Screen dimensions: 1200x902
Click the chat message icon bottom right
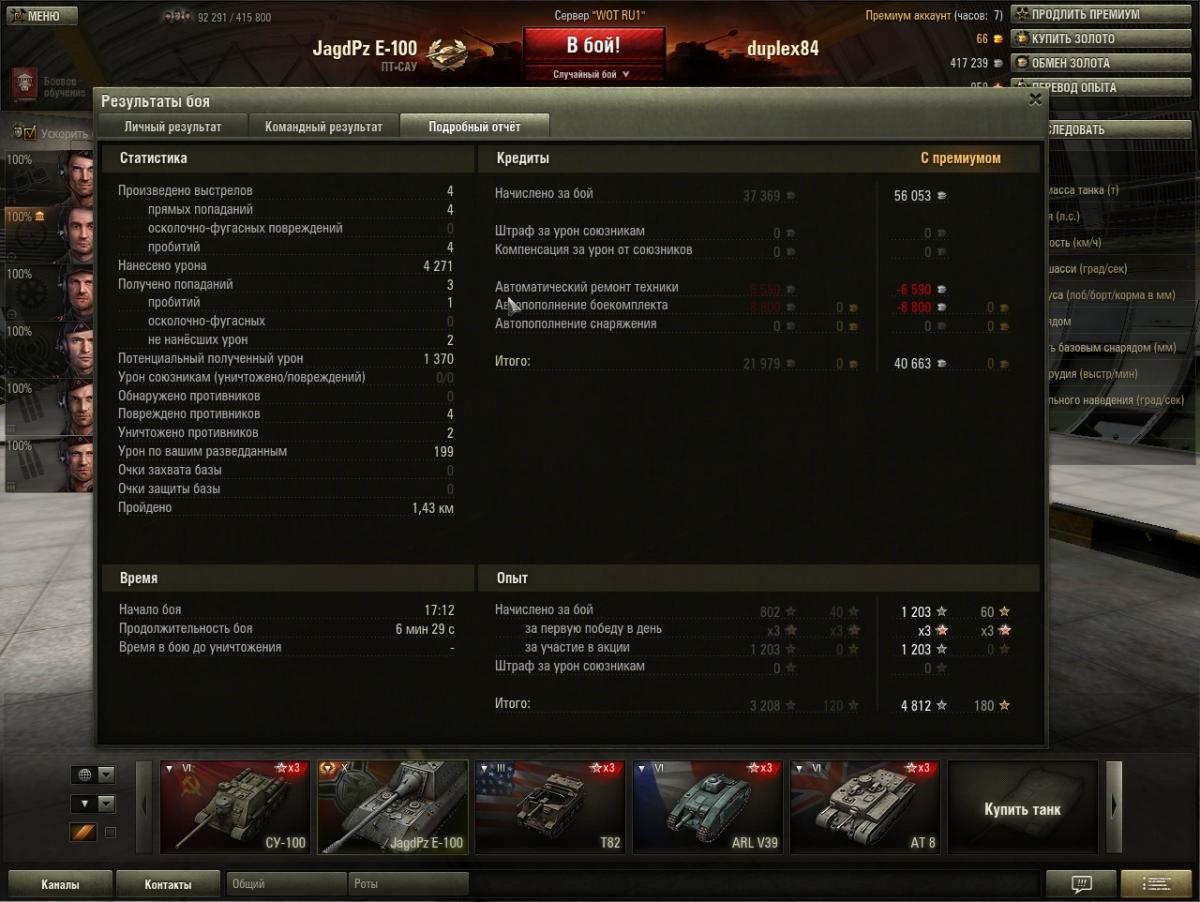coord(1081,884)
